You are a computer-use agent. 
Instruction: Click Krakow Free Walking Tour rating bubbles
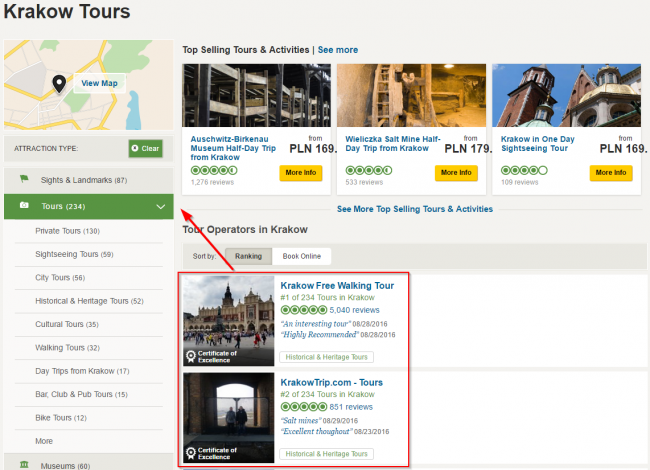(x=304, y=310)
